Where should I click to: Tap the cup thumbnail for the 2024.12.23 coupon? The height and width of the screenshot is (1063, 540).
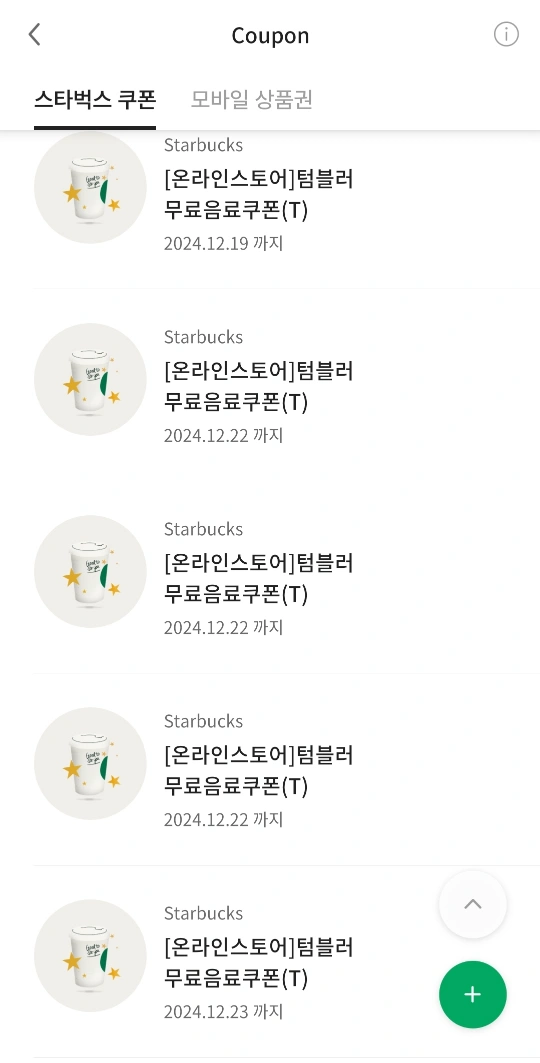pos(90,955)
